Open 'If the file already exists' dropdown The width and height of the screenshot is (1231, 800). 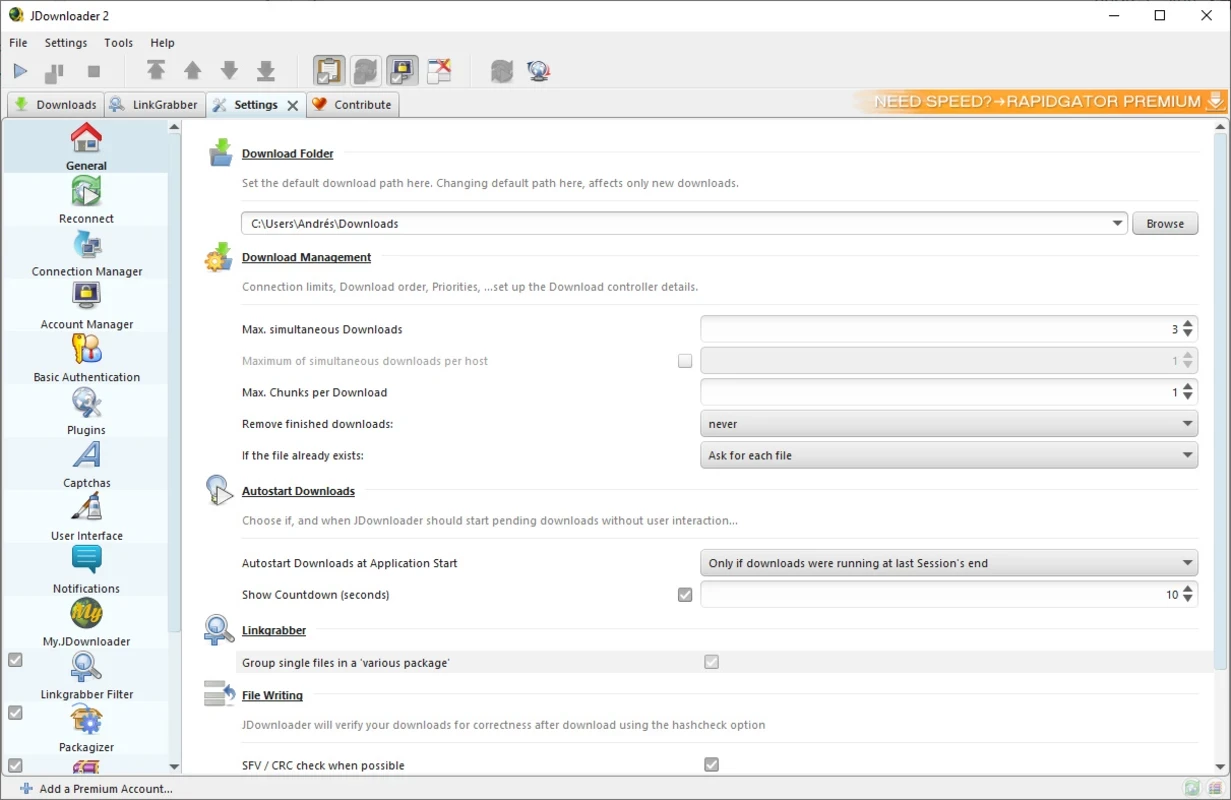pos(948,455)
